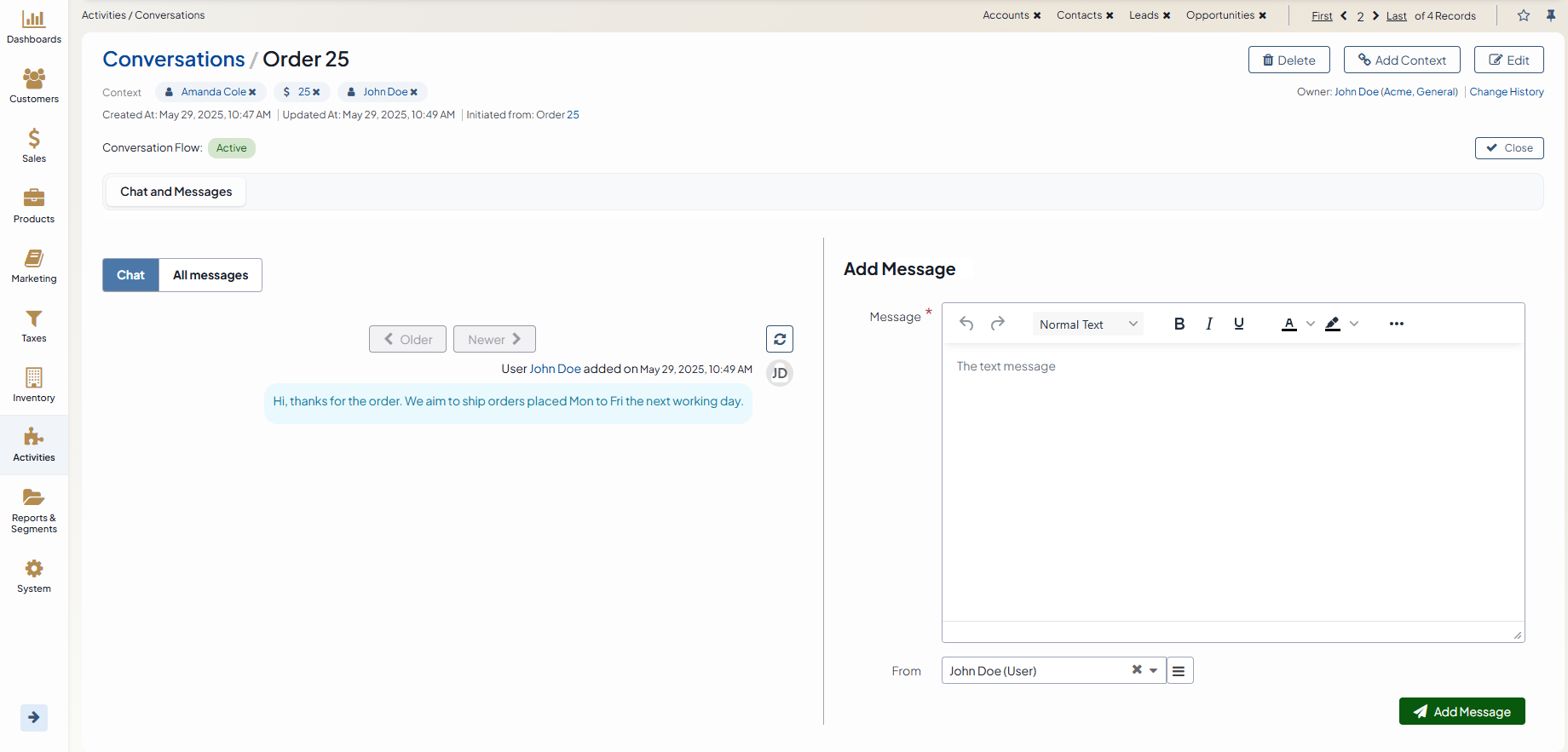The width and height of the screenshot is (1568, 752).
Task: Click the refresh conversation icon
Action: 779,339
